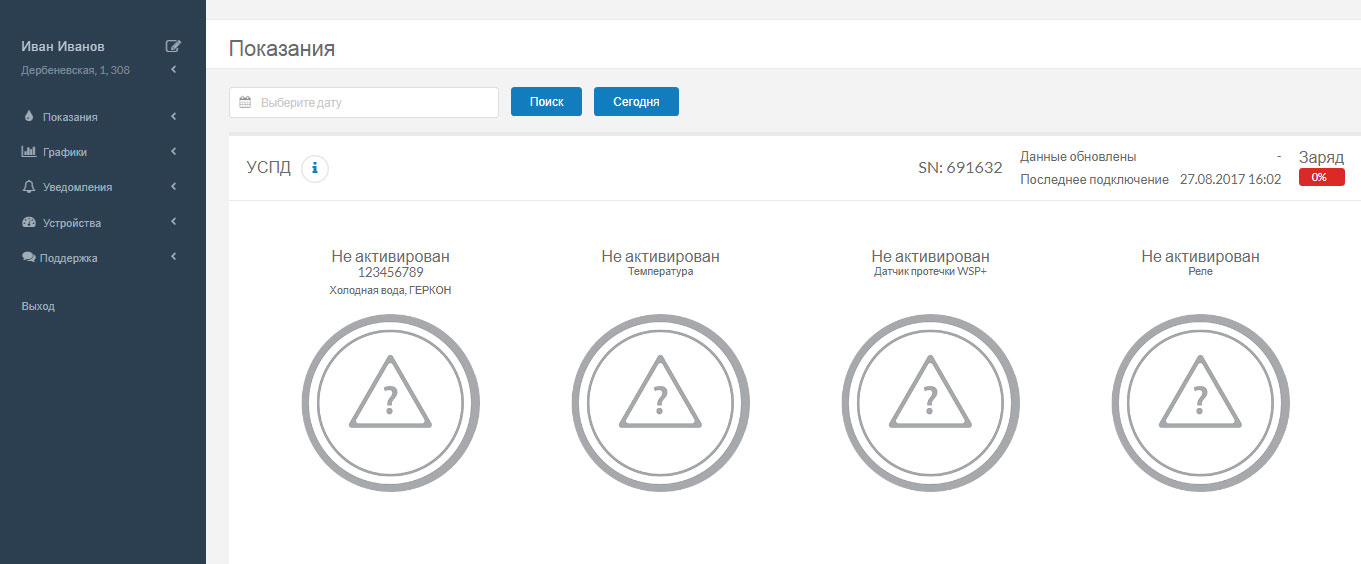Click the Холодная вода, ГЕРКОН label
This screenshot has height=564, width=1361.
click(391, 290)
